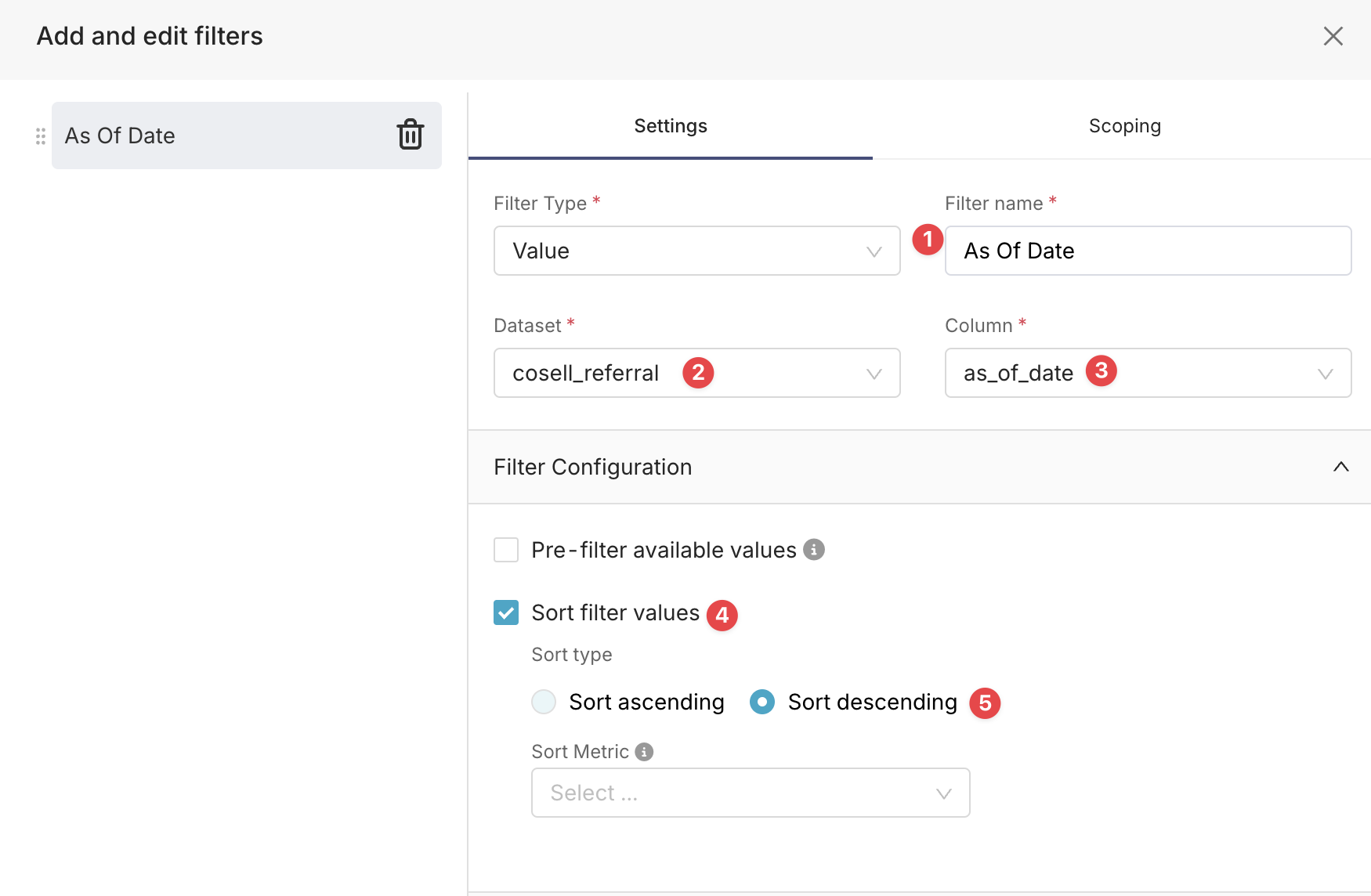Close the Add and edit filters dialog
1371x896 pixels.
pos(1333,36)
